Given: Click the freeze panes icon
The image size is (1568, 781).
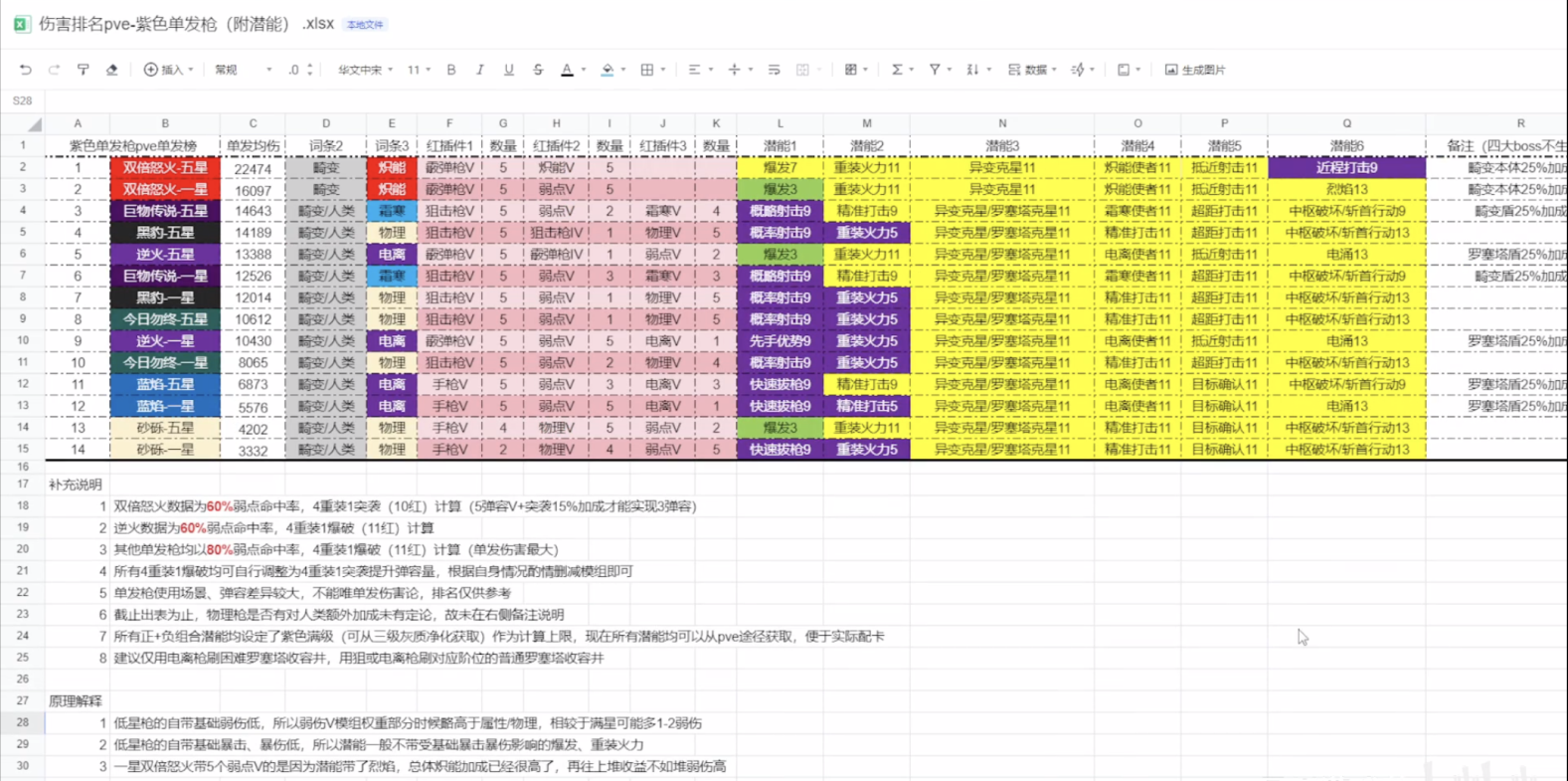Looking at the screenshot, I should tap(1124, 70).
